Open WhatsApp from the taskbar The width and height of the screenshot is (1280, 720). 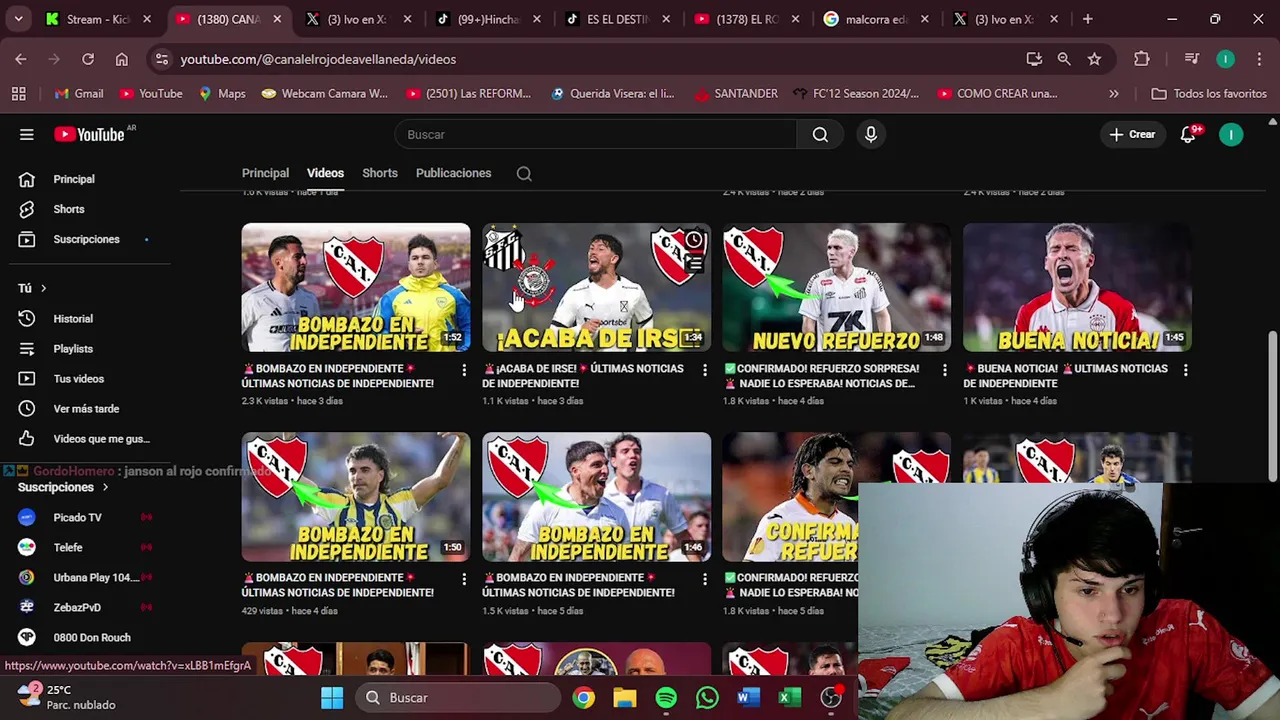pos(707,698)
